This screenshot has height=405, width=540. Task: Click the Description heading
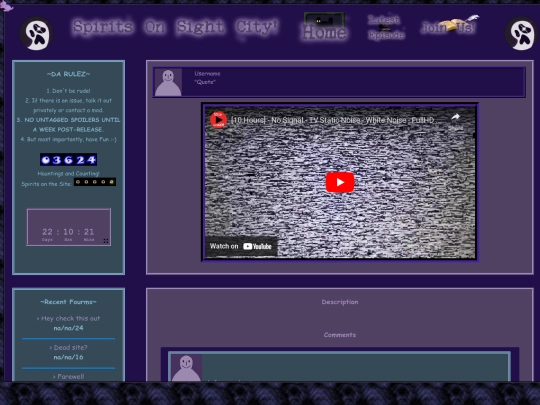click(340, 302)
